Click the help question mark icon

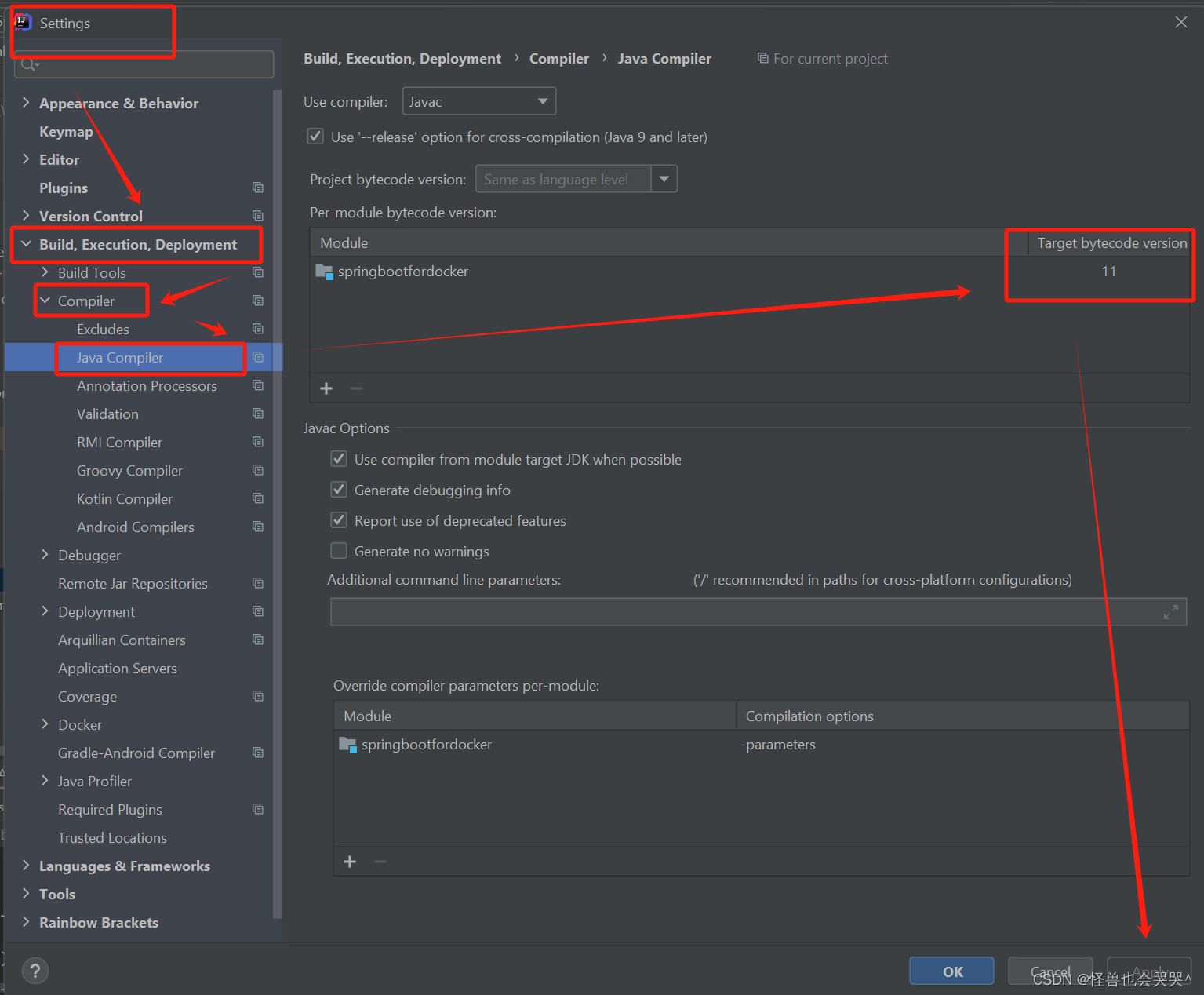pos(35,971)
